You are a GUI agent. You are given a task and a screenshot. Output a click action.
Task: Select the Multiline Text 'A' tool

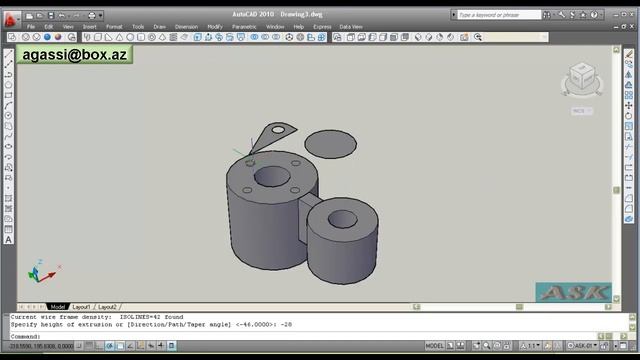(x=9, y=240)
